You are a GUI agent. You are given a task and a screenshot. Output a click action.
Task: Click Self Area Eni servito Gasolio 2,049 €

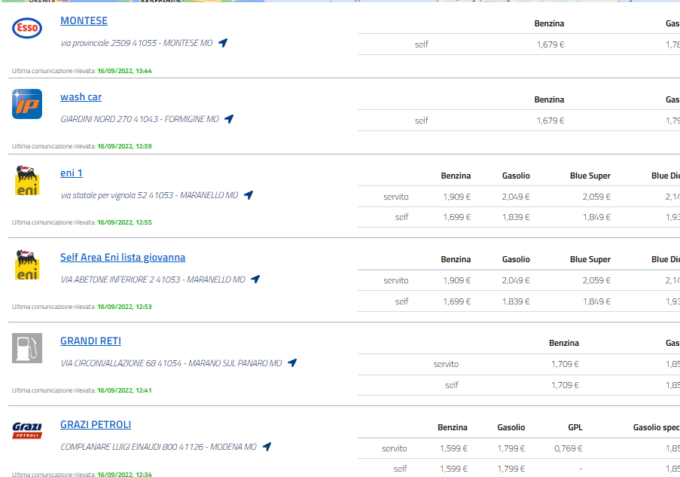[x=516, y=281]
